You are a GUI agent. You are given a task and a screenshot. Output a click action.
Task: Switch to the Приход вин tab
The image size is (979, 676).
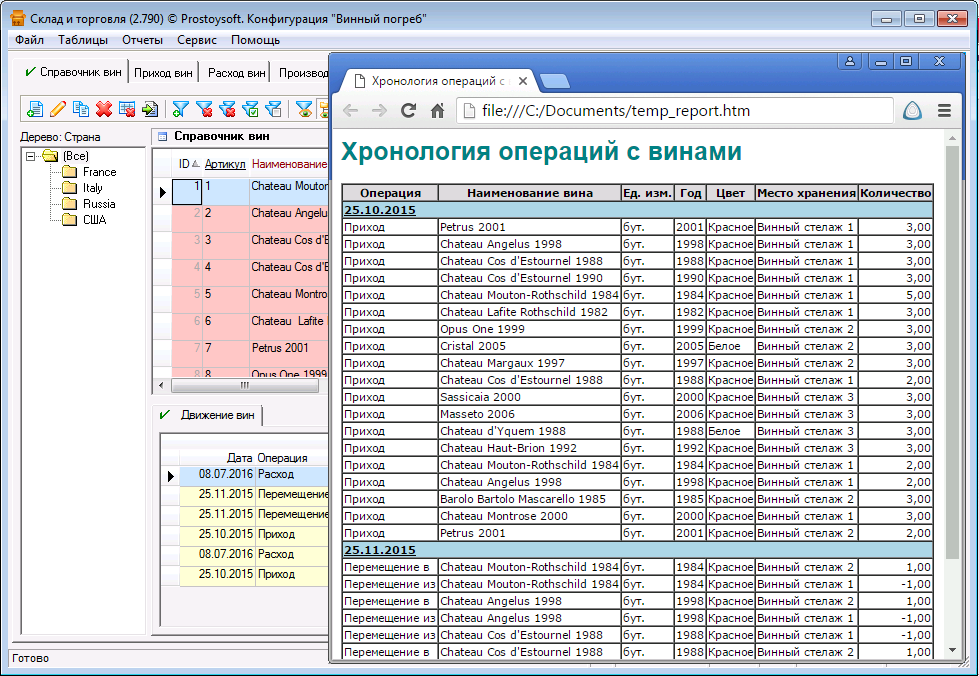[x=163, y=73]
